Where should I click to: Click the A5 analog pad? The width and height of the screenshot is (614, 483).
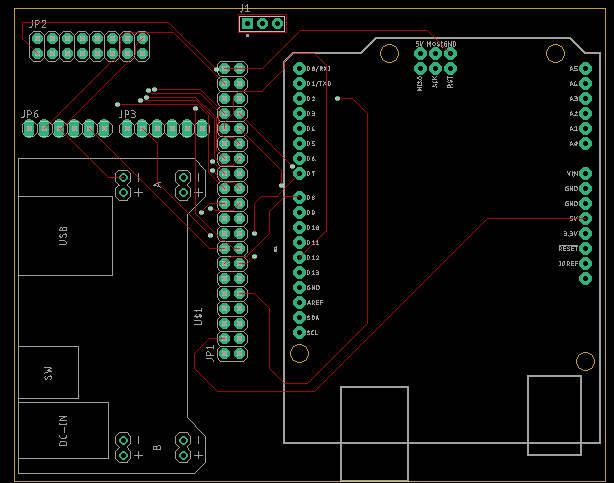pyautogui.click(x=585, y=69)
